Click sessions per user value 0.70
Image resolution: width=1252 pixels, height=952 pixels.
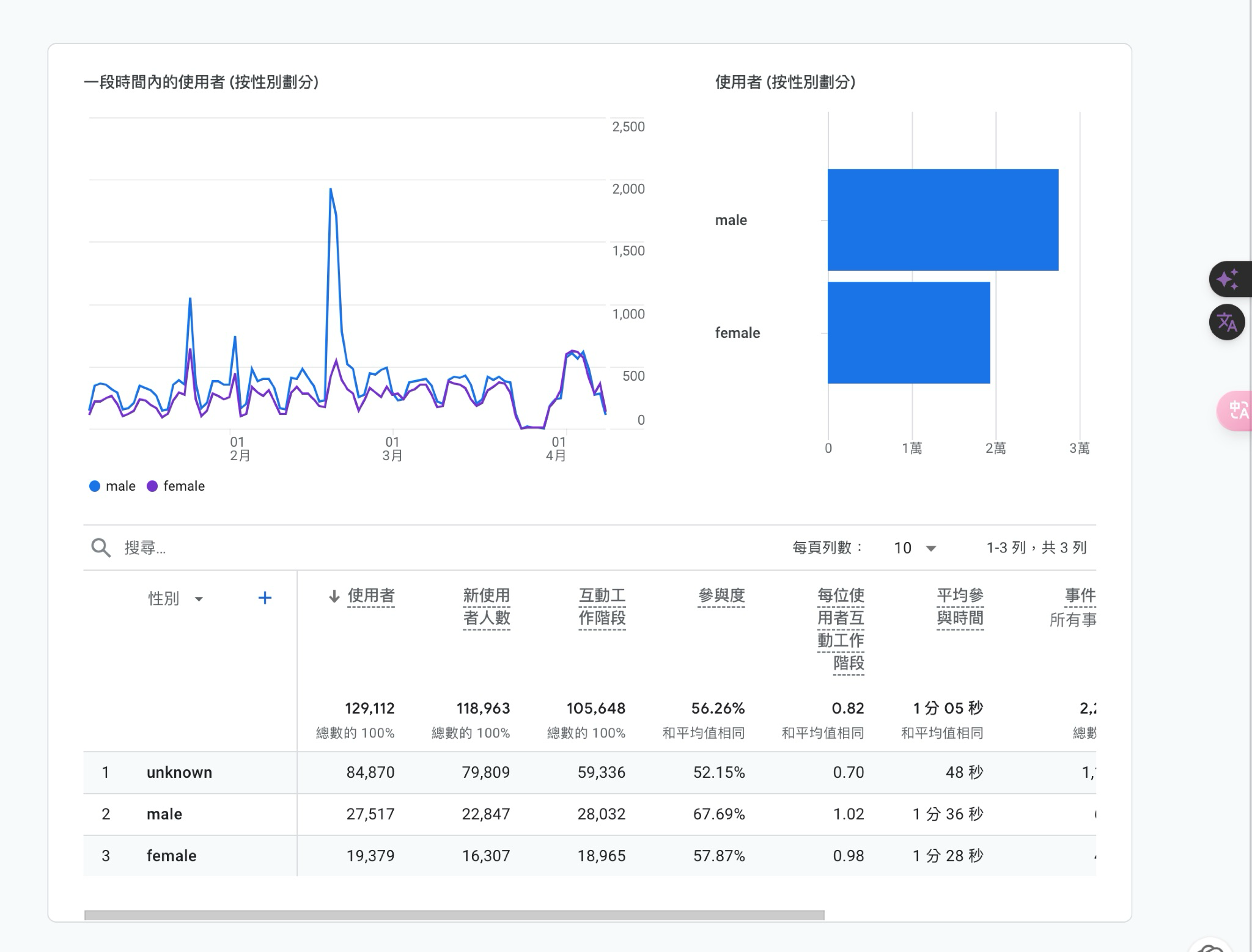pyautogui.click(x=849, y=772)
